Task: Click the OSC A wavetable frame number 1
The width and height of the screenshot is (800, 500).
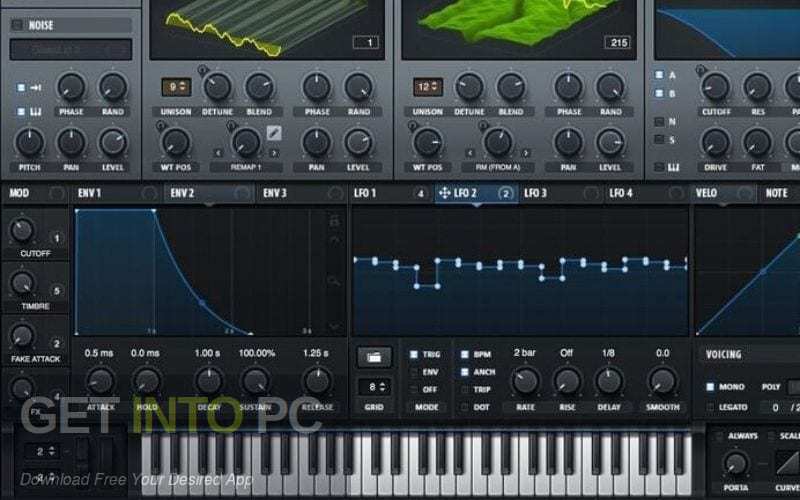Action: (x=365, y=42)
